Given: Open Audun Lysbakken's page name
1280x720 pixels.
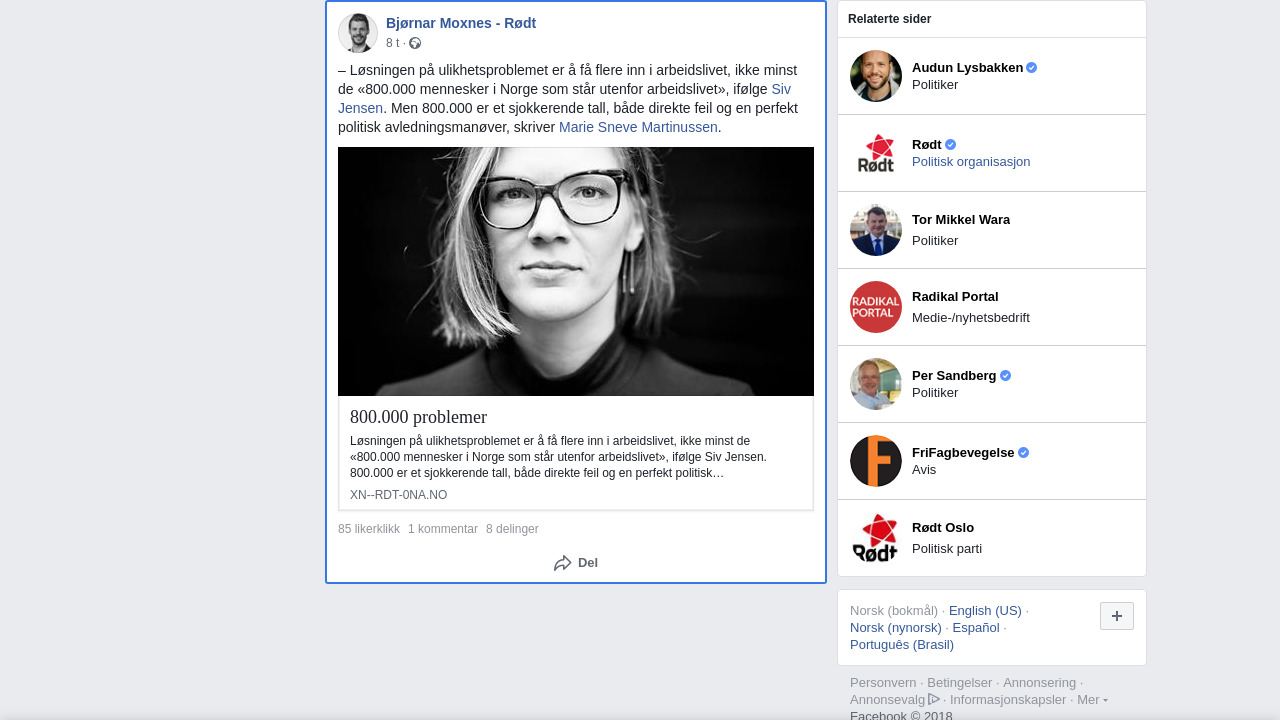Looking at the screenshot, I should click(967, 68).
